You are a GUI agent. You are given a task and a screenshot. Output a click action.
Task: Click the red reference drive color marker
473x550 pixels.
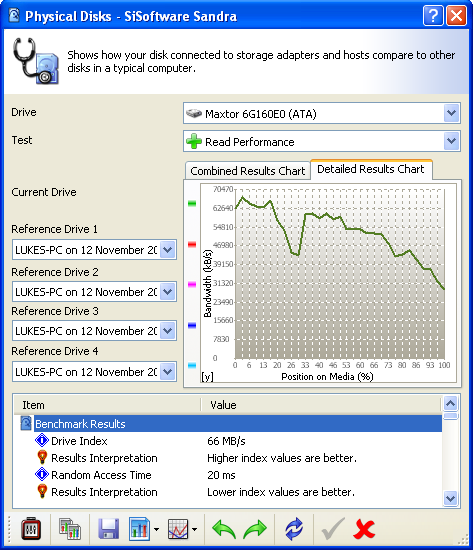pyautogui.click(x=192, y=244)
